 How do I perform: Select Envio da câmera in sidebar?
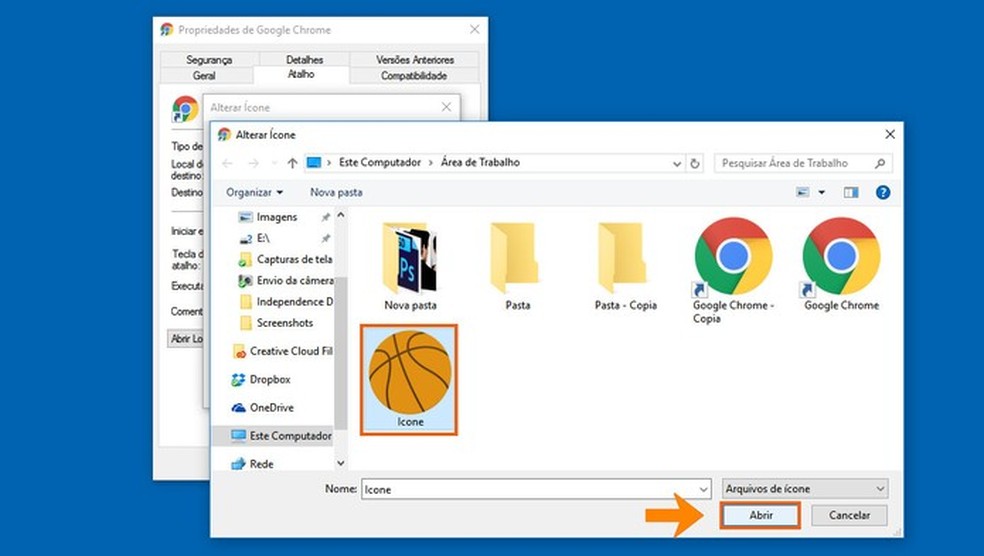tap(286, 281)
